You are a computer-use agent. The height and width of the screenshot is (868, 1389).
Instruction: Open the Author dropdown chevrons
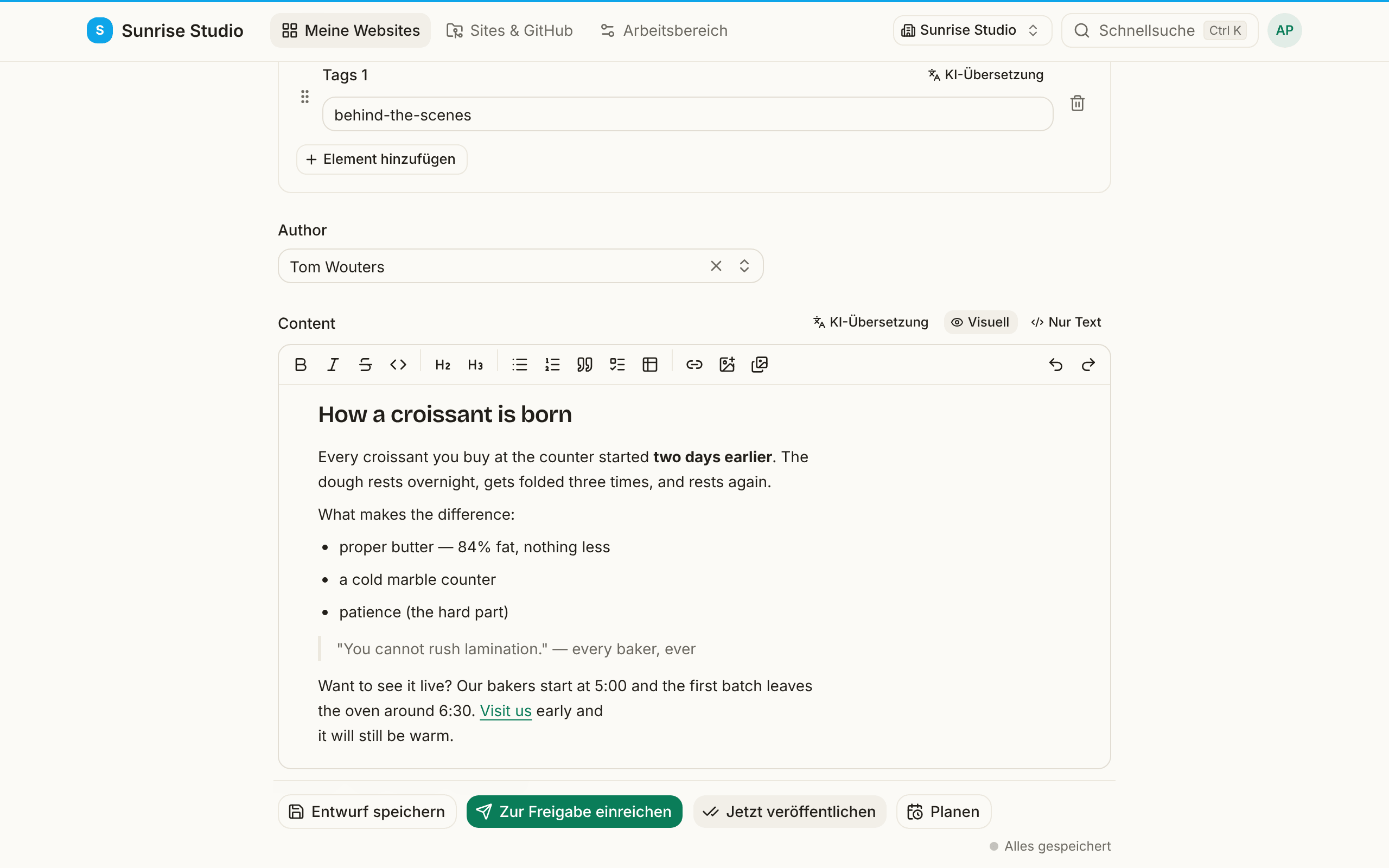click(x=744, y=266)
